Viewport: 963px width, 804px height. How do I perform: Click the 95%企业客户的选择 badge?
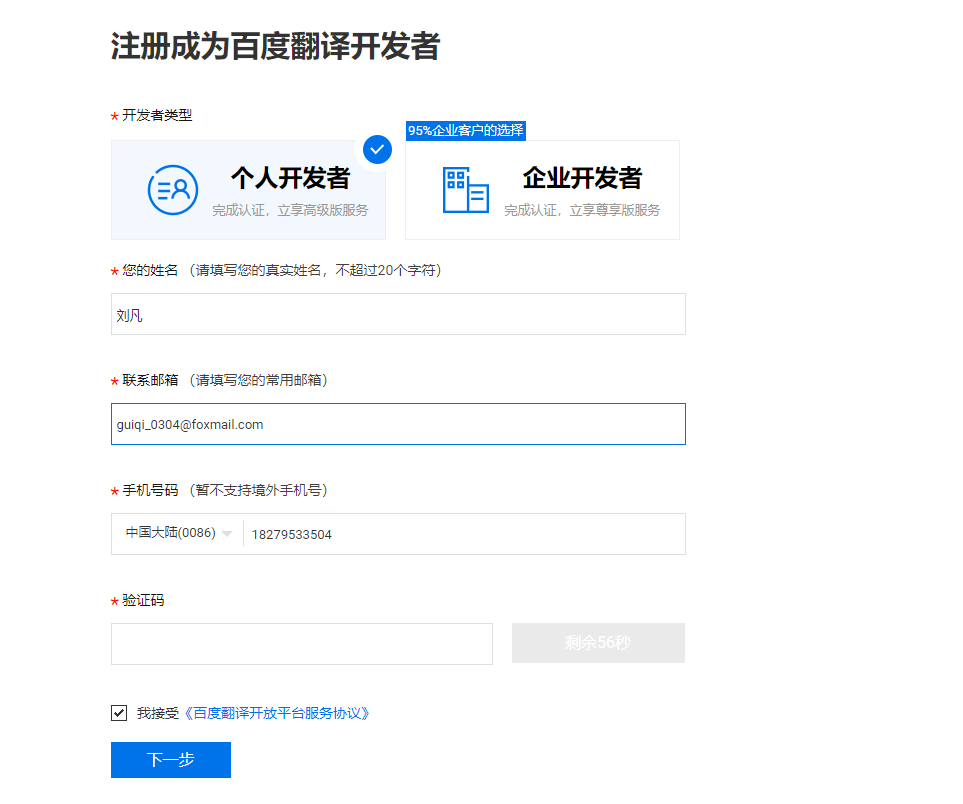466,130
